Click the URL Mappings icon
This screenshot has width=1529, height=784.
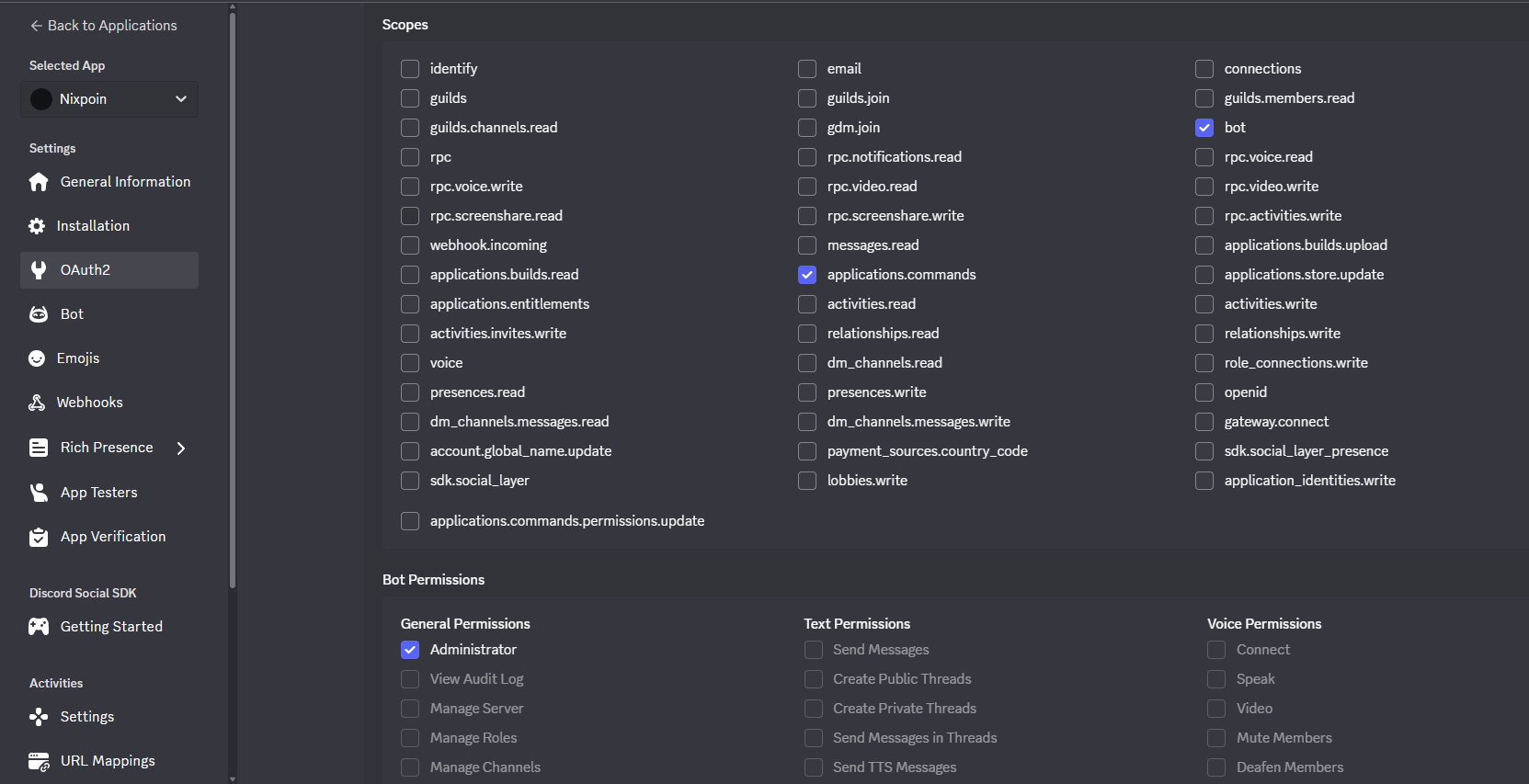[x=39, y=761]
